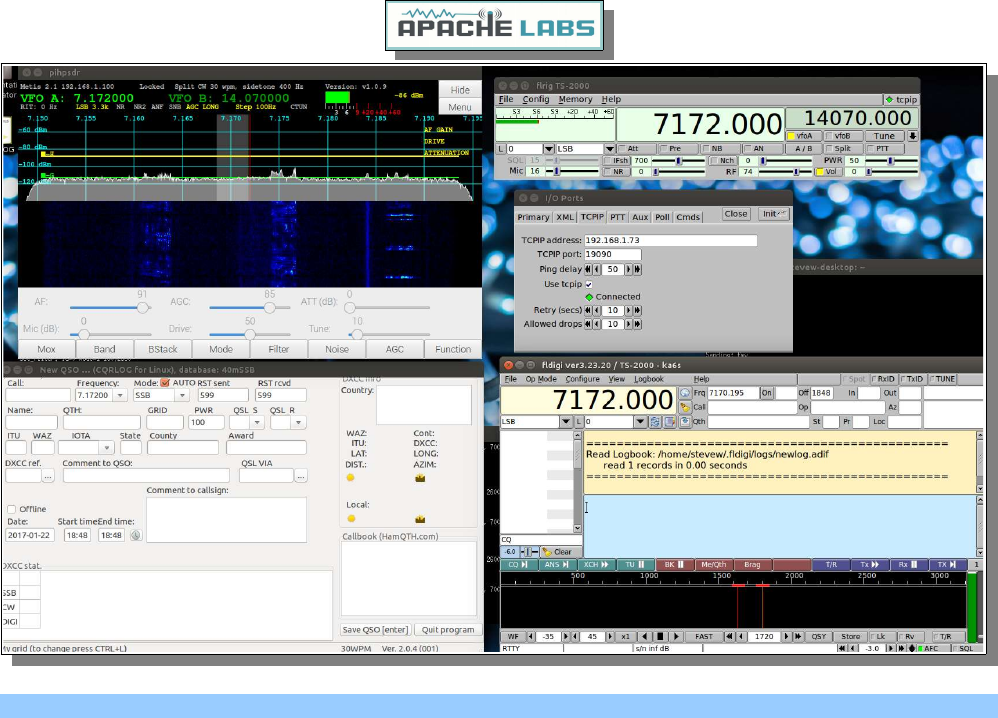The width and height of the screenshot is (998, 718).
Task: Click the logbook notes icon in fldigi
Action: [670, 421]
